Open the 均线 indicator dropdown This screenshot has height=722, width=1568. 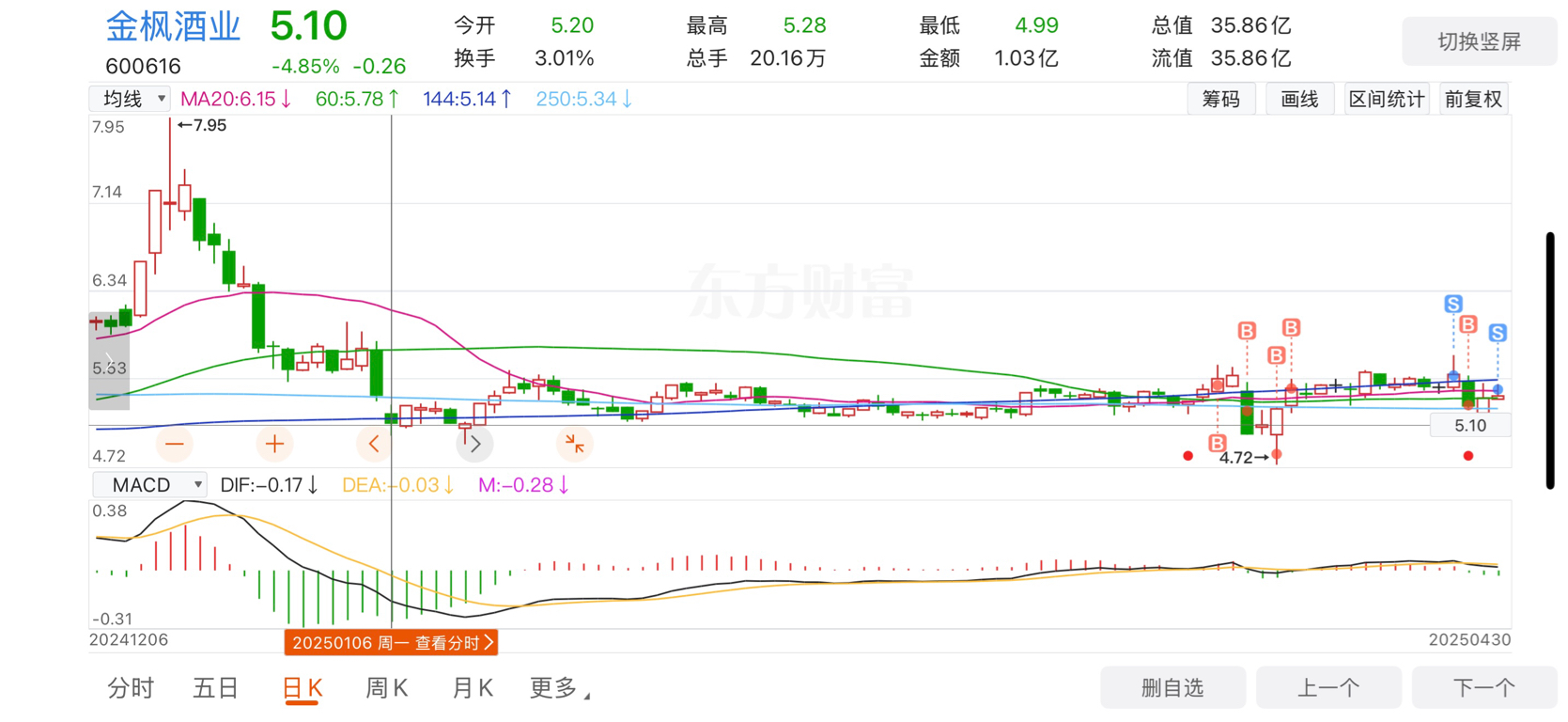pos(130,99)
